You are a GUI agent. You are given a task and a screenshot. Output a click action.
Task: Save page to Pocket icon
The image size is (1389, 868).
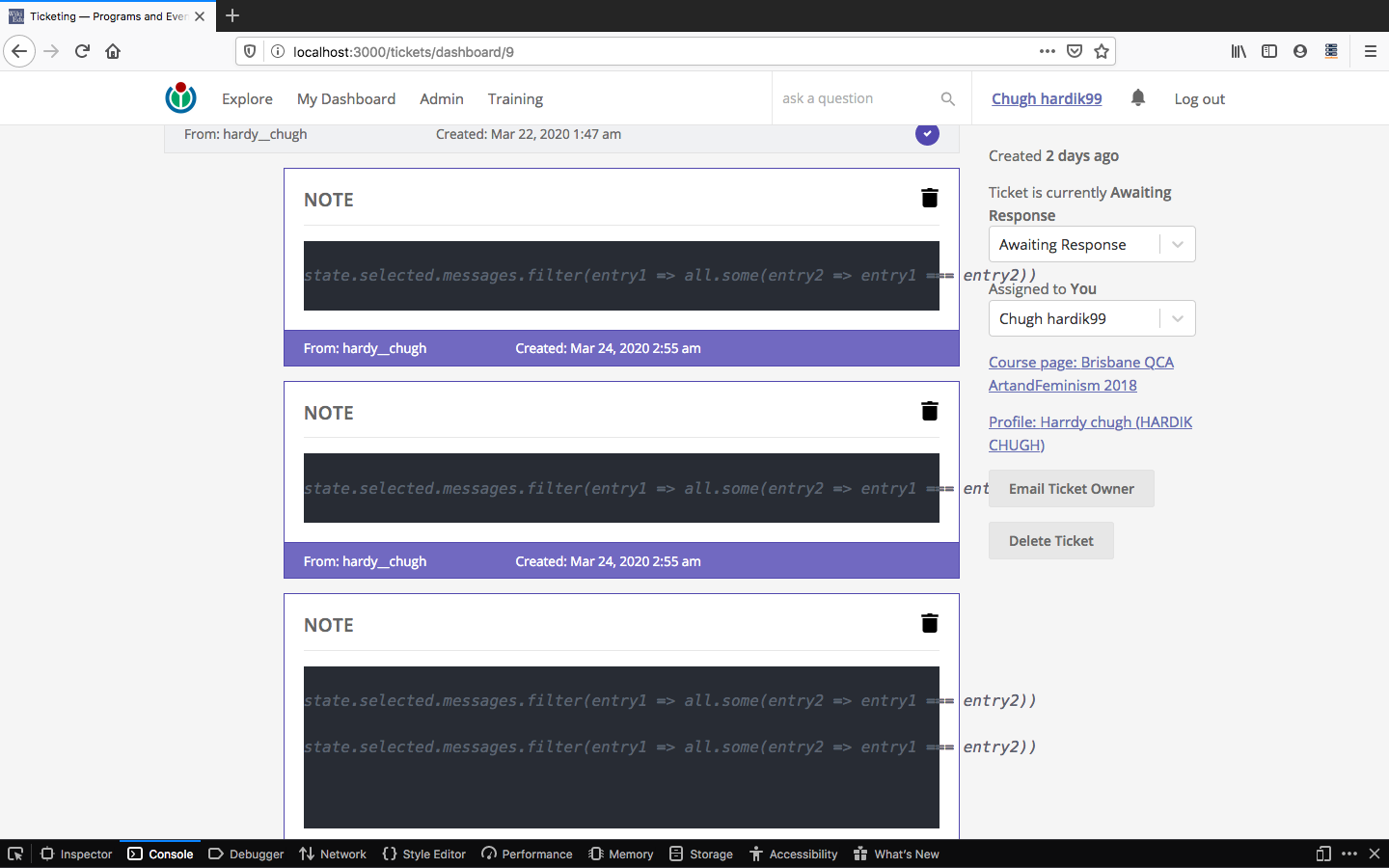tap(1074, 51)
